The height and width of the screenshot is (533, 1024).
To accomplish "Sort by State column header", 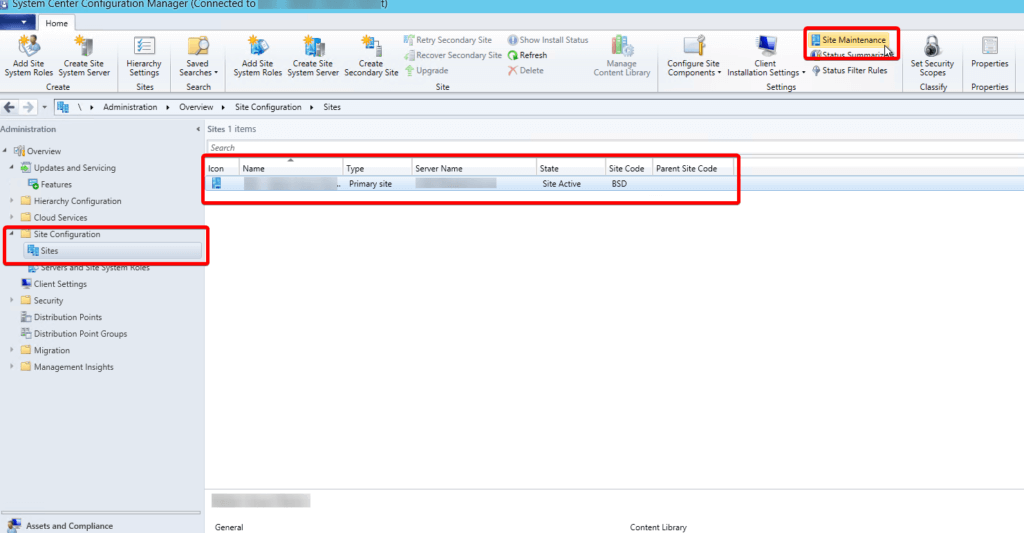I will click(571, 169).
